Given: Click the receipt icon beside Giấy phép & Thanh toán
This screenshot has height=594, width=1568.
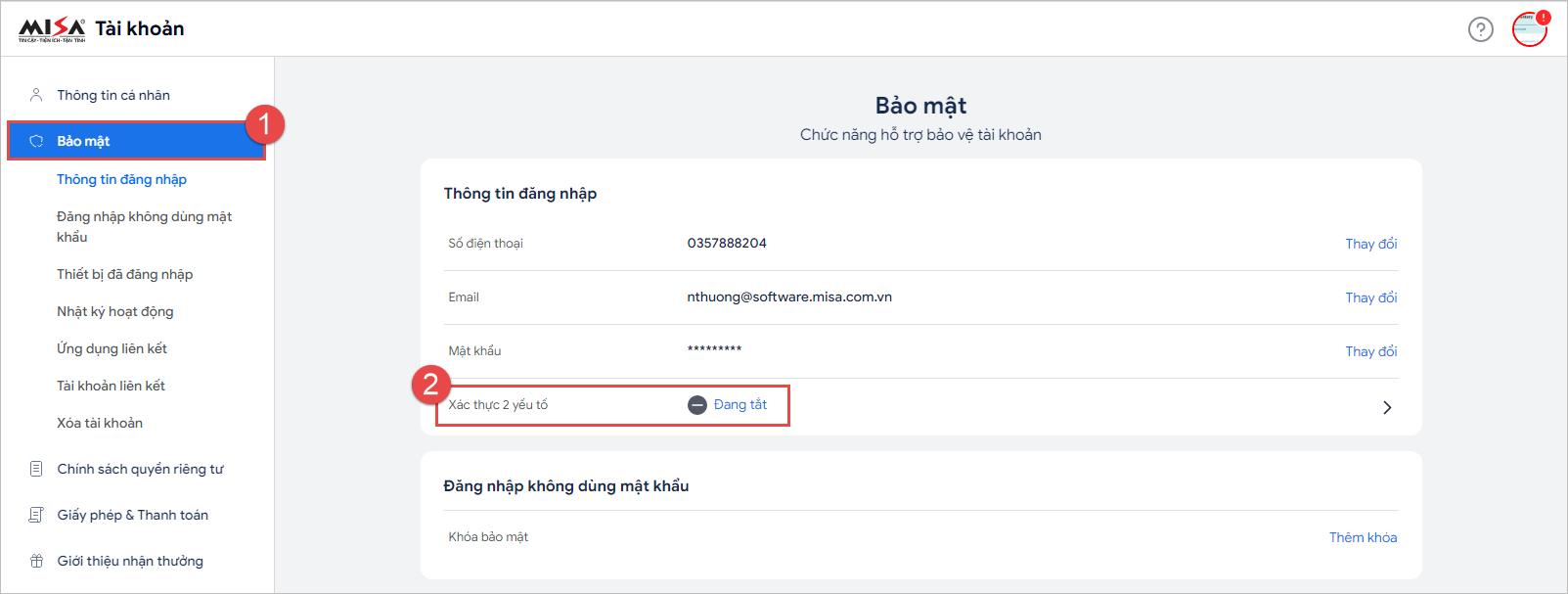Looking at the screenshot, I should pos(36,515).
